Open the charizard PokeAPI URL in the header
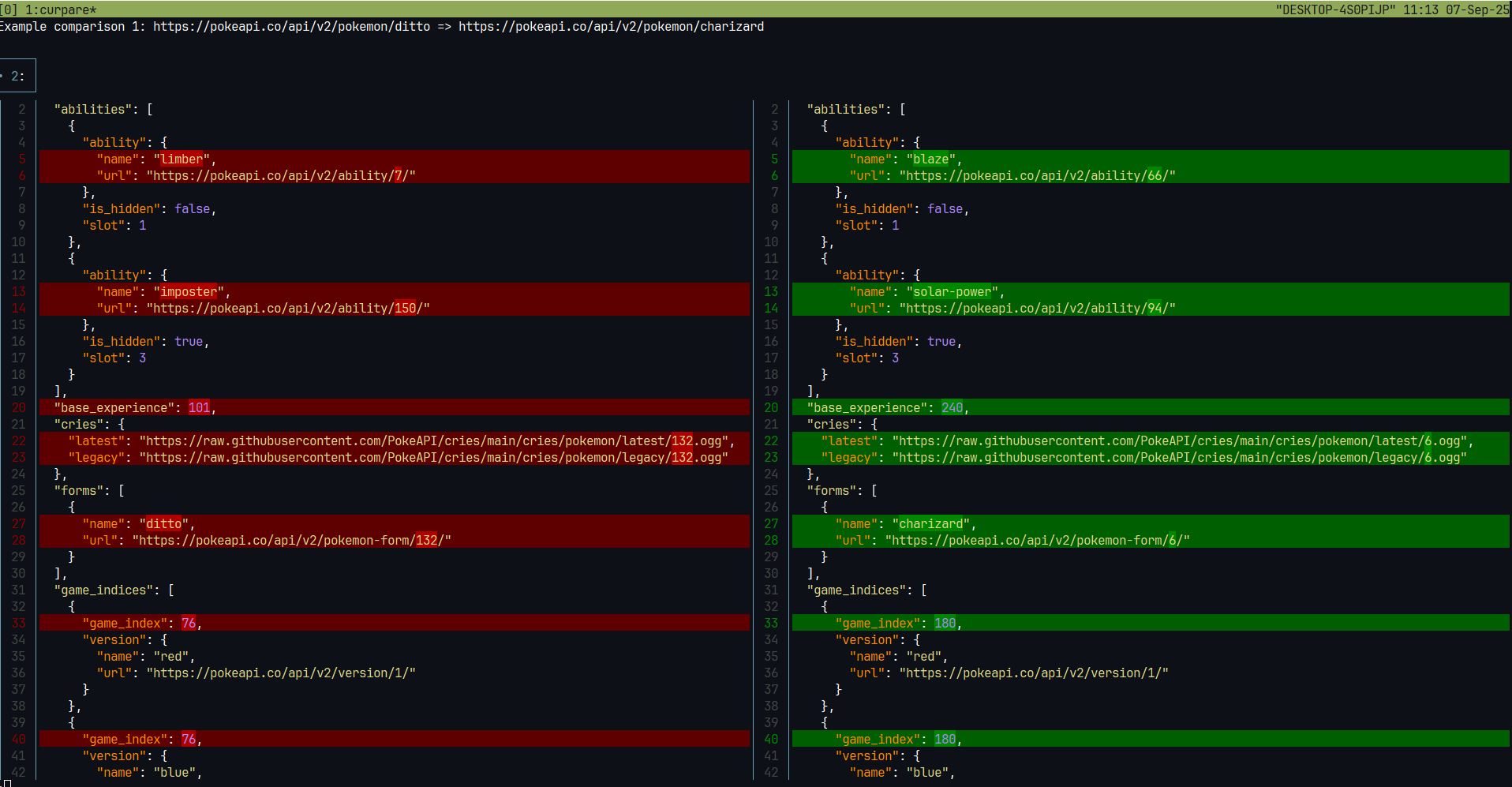This screenshot has width=1512, height=787. [612, 26]
